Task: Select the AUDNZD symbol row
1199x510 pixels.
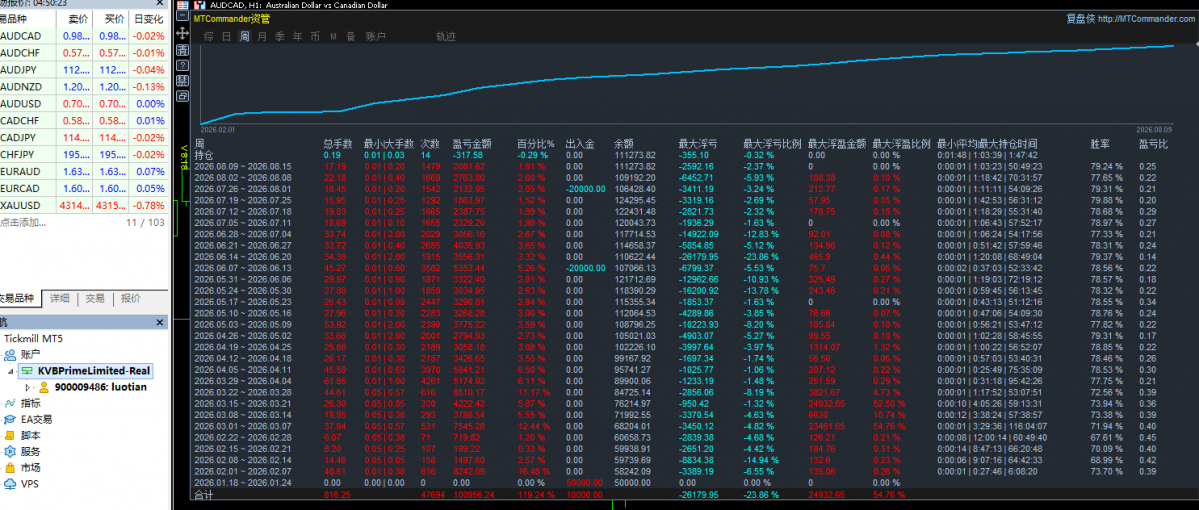Action: click(x=83, y=86)
